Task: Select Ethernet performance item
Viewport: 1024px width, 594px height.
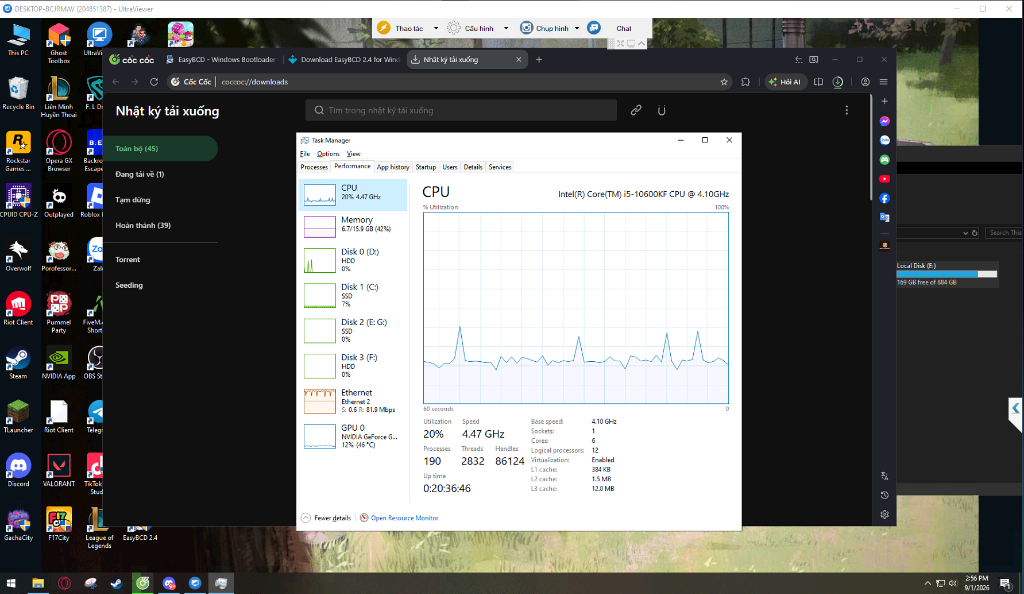Action: (x=353, y=401)
